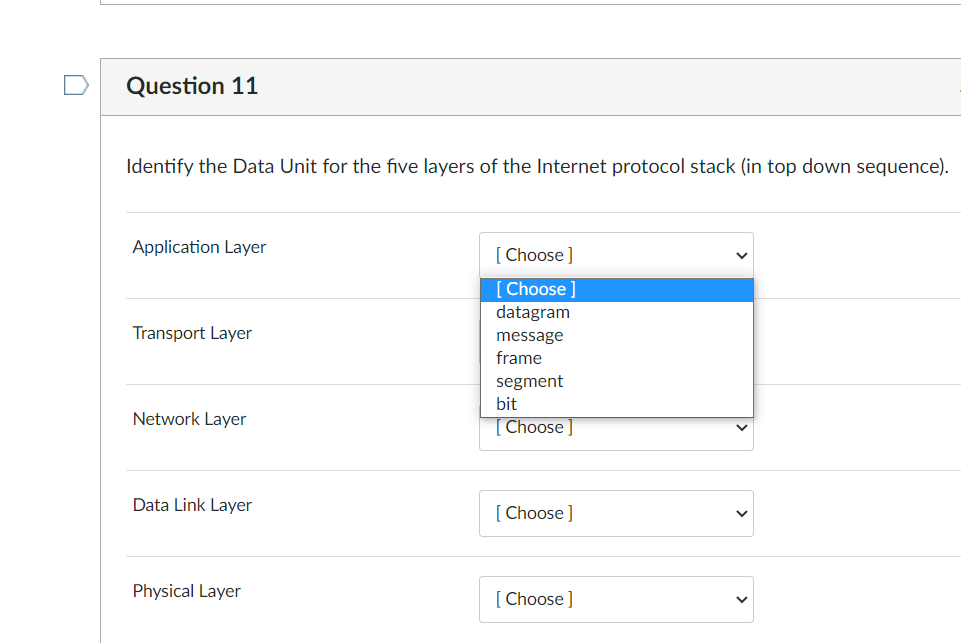The image size is (961, 643).
Task: Click the Question 11 heading
Action: point(192,86)
